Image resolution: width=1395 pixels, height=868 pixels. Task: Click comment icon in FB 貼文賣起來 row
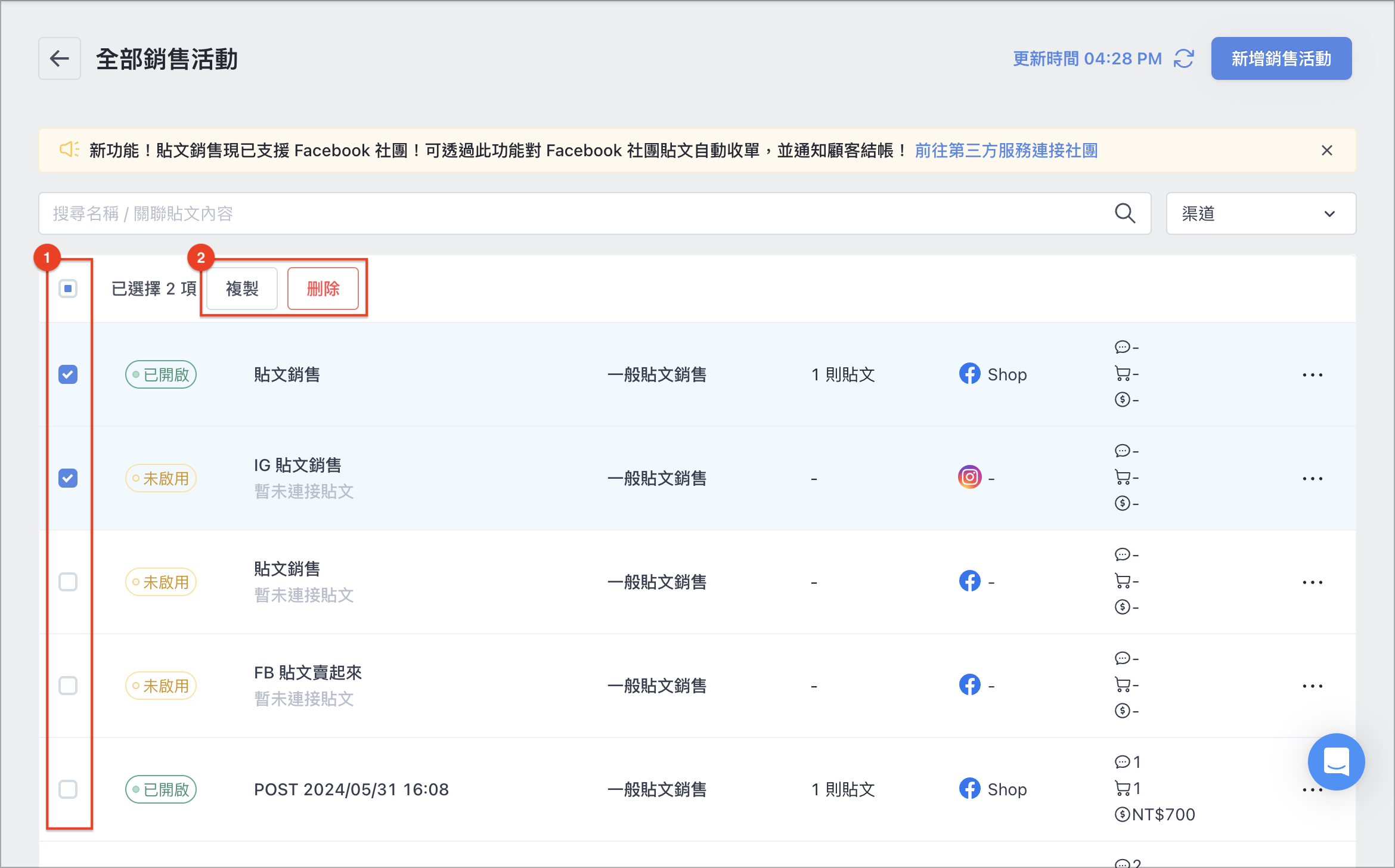point(1122,658)
